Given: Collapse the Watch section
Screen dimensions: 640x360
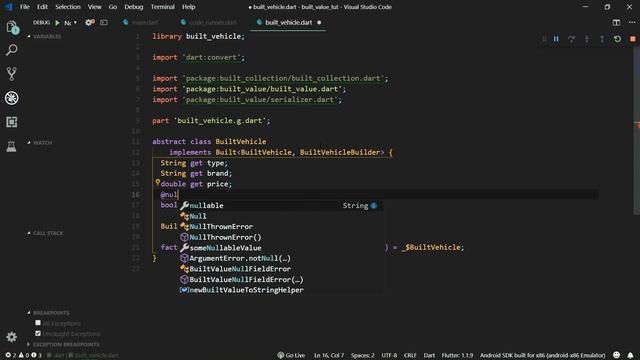Looking at the screenshot, I should point(40,142).
